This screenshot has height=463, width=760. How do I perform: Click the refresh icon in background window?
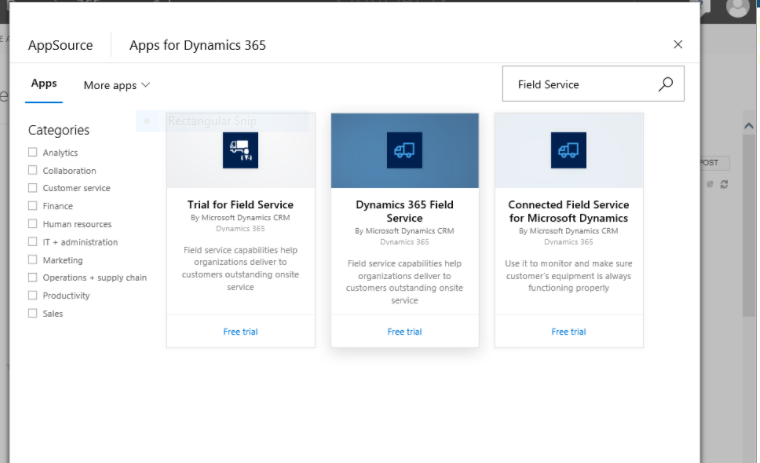(724, 184)
